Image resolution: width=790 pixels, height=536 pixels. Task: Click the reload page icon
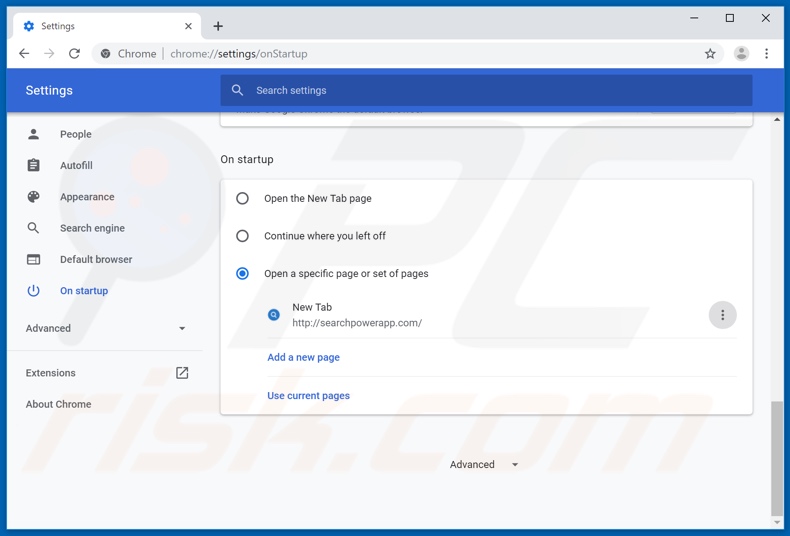74,54
